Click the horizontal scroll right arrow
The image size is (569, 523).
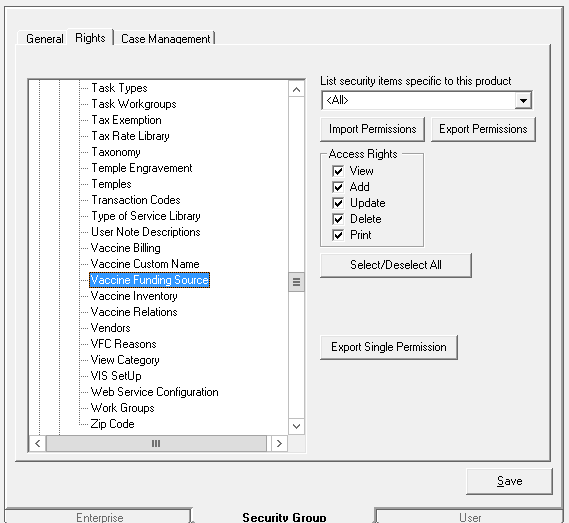(x=279, y=444)
